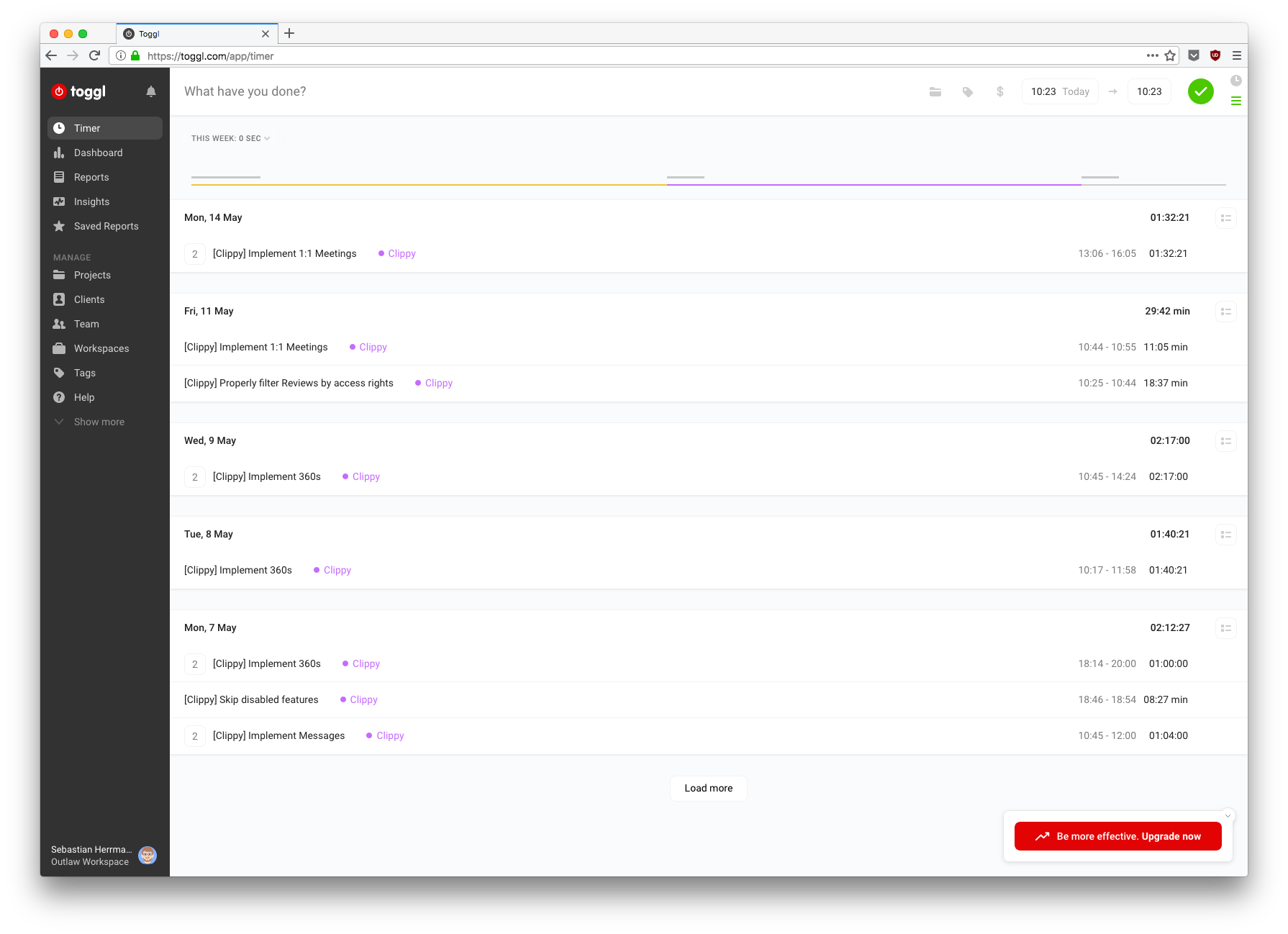Toggle billable dollar sign icon
This screenshot has width=1288, height=934.
pyautogui.click(x=1000, y=91)
